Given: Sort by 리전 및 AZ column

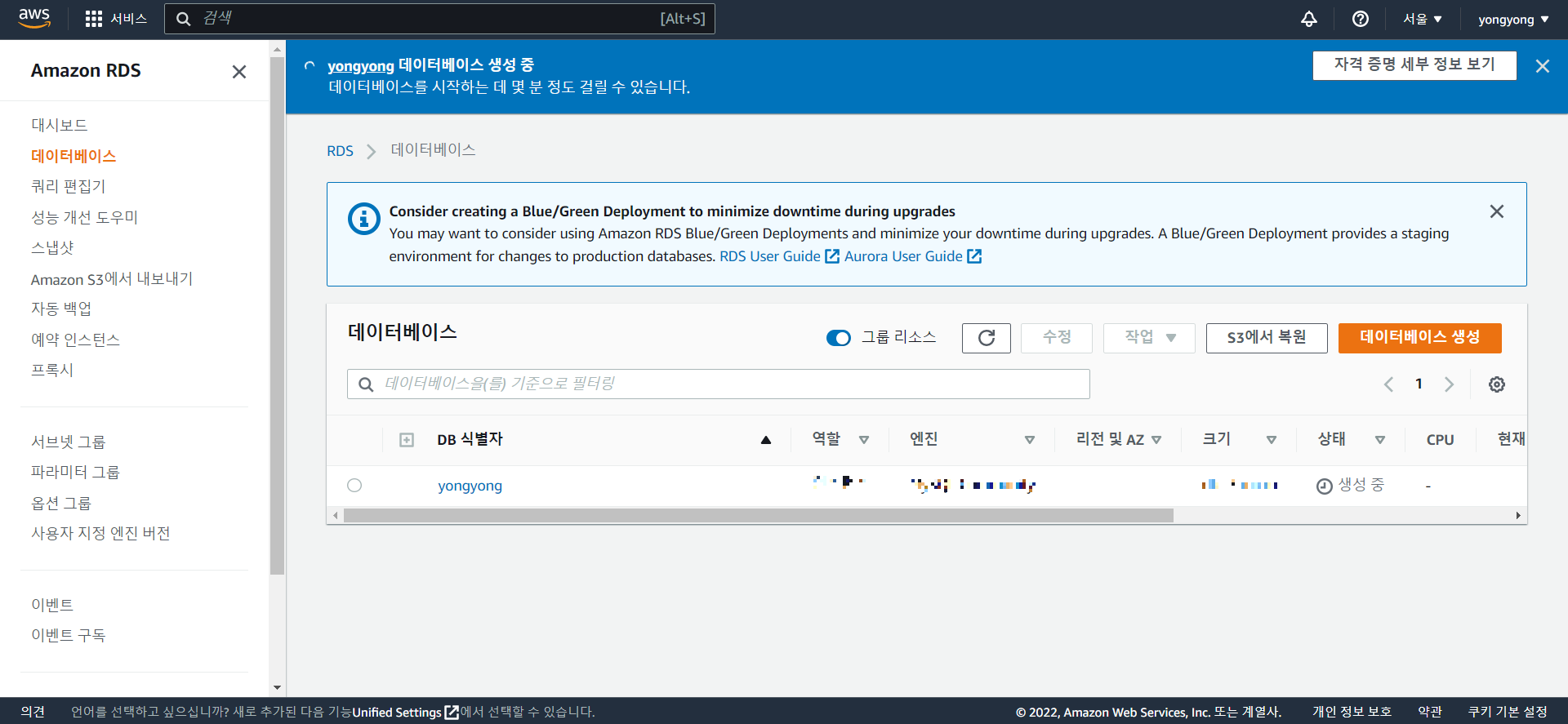Looking at the screenshot, I should [x=1156, y=440].
